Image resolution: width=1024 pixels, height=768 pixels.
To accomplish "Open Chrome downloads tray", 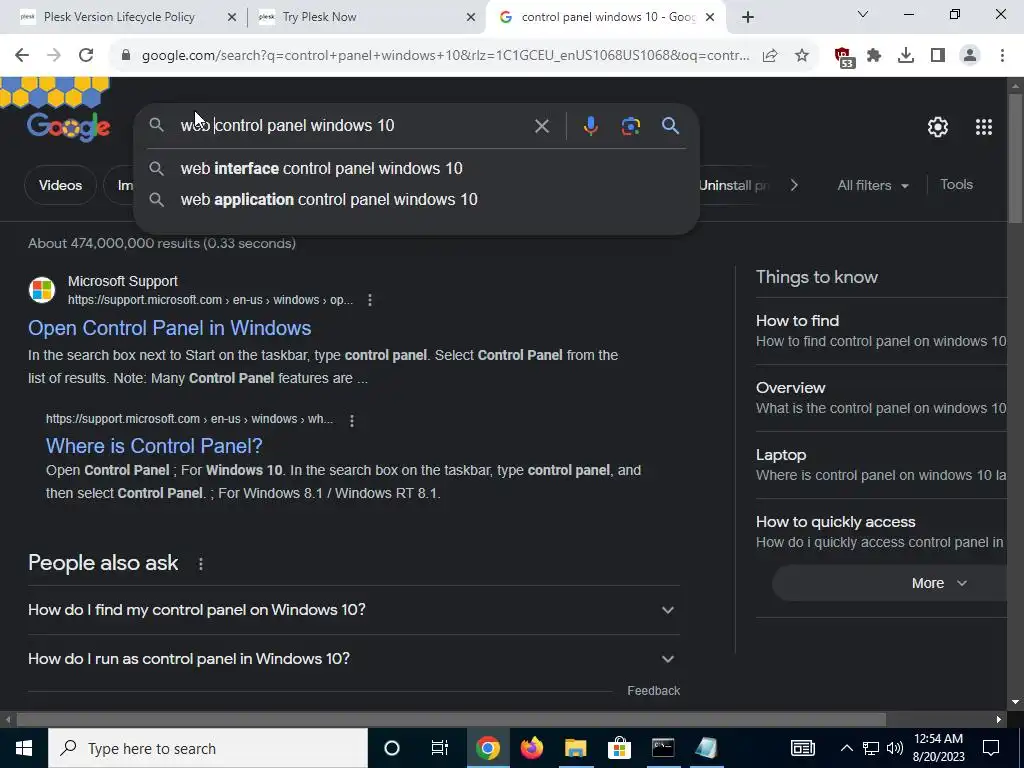I will pos(906,56).
